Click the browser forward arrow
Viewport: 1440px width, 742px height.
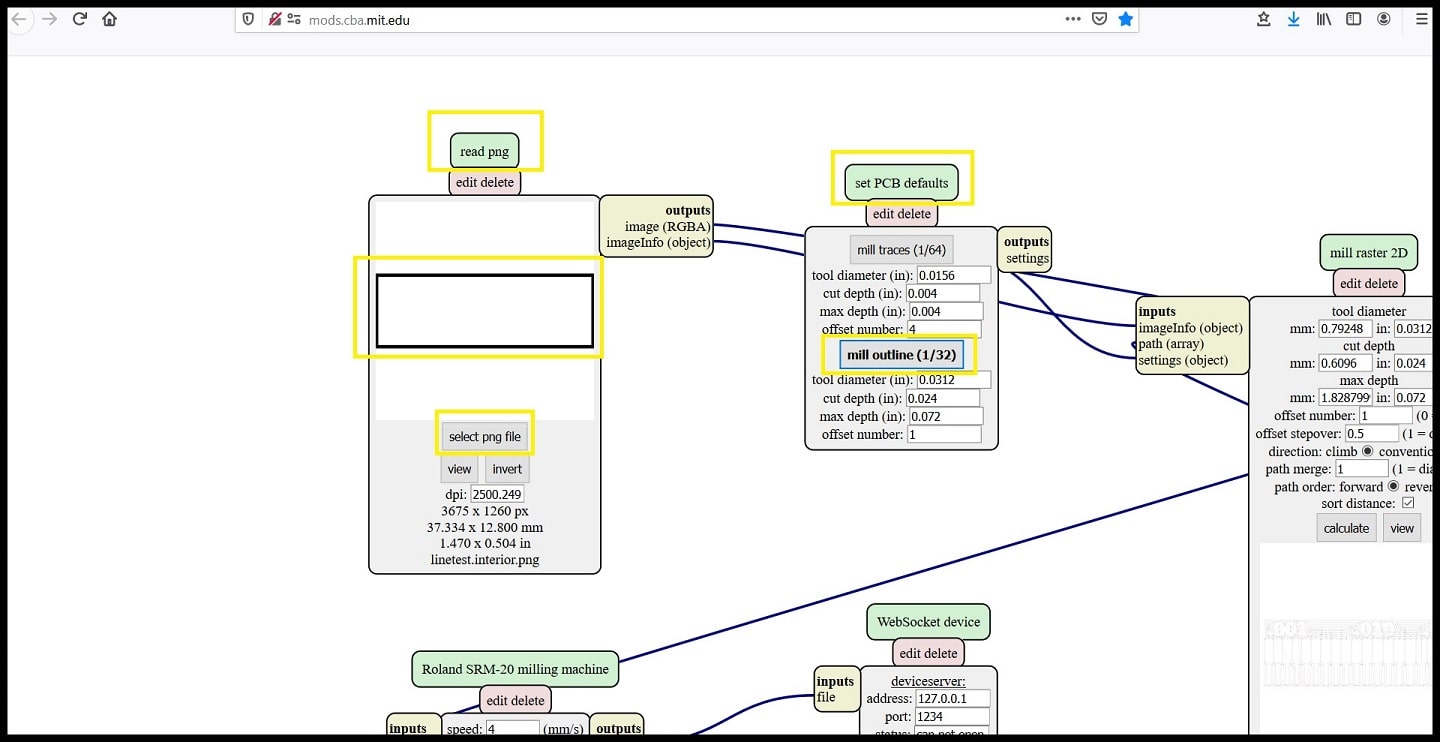tap(49, 19)
